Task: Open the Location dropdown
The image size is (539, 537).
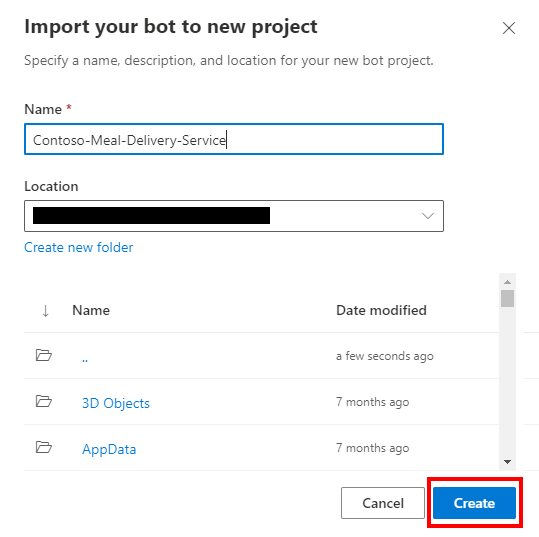Action: click(234, 216)
